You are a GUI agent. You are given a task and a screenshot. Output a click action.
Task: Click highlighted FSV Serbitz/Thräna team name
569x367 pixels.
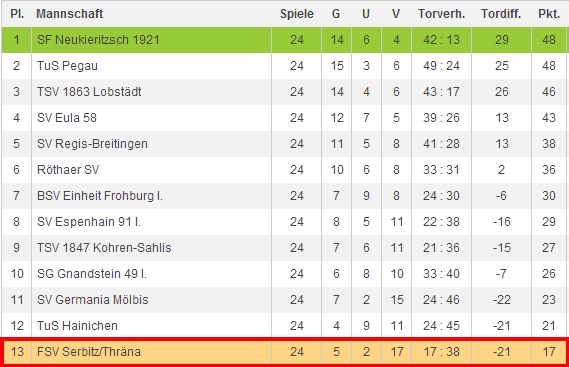tap(89, 352)
